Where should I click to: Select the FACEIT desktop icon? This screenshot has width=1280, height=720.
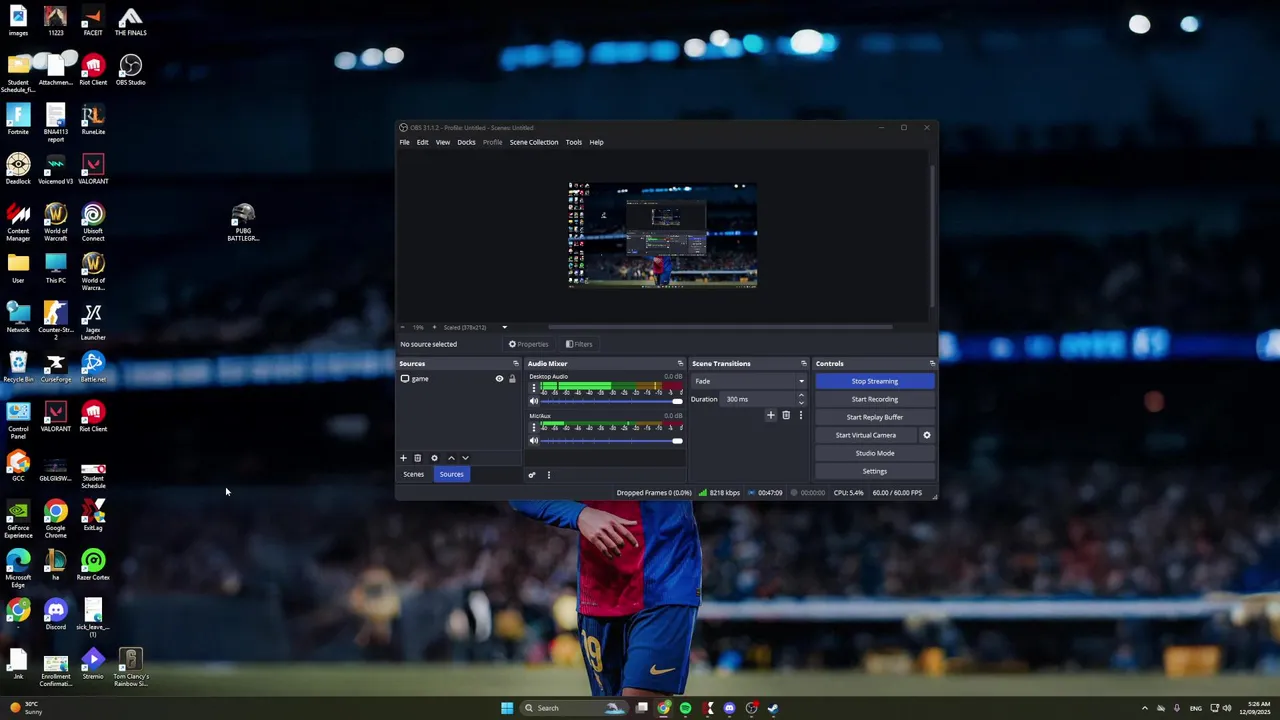pos(93,21)
